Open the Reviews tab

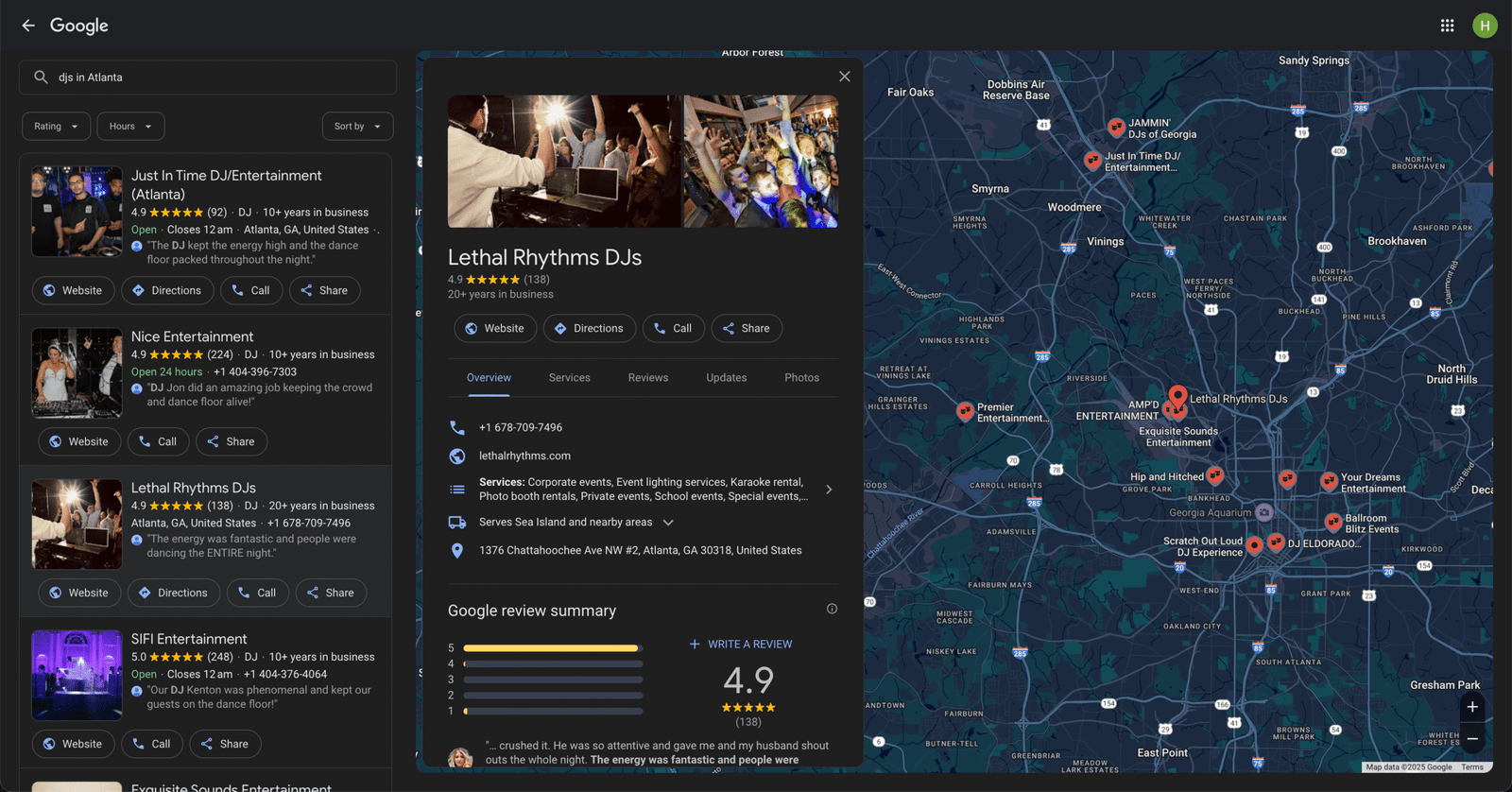[648, 377]
